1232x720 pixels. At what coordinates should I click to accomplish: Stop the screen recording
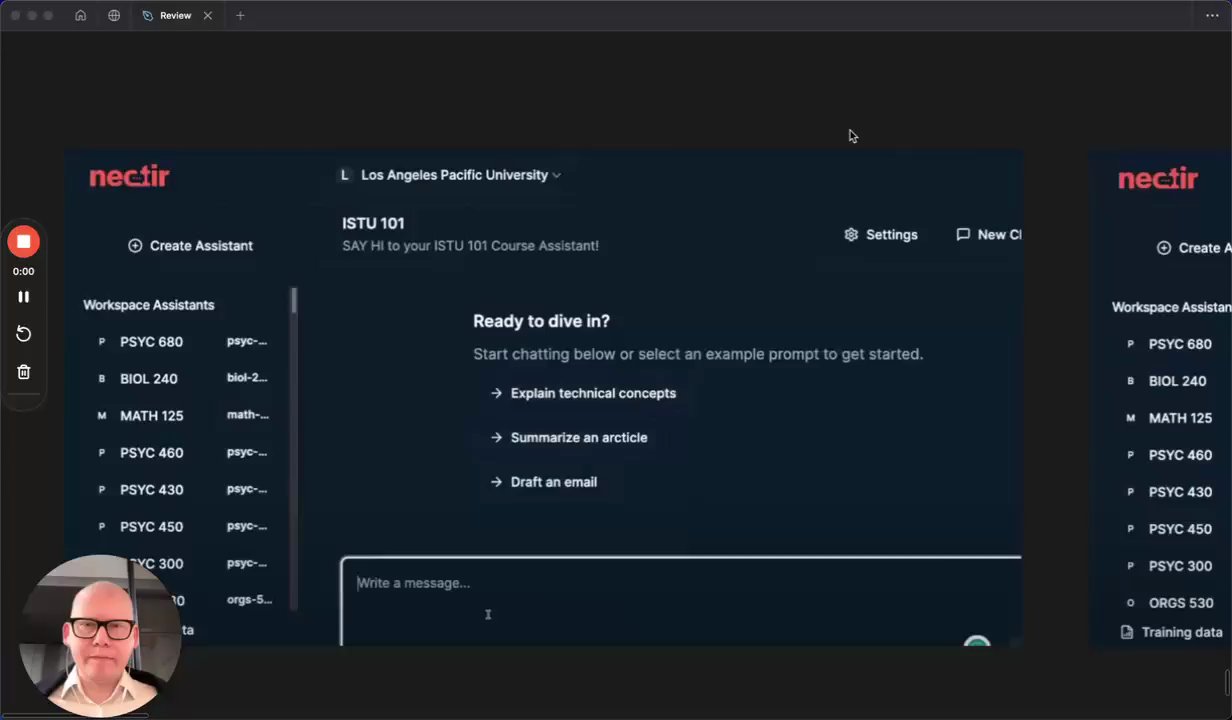[x=23, y=241]
